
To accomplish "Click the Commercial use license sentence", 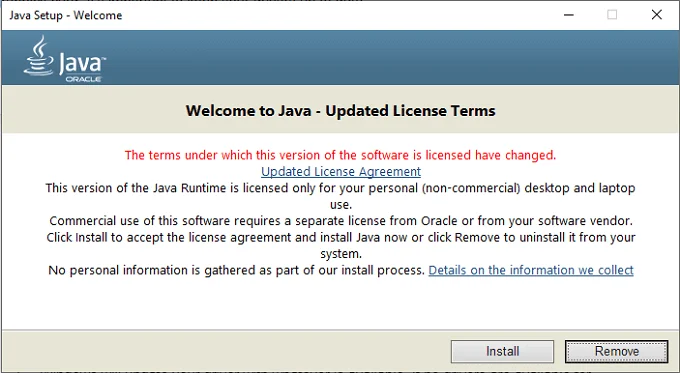I will 341,221.
